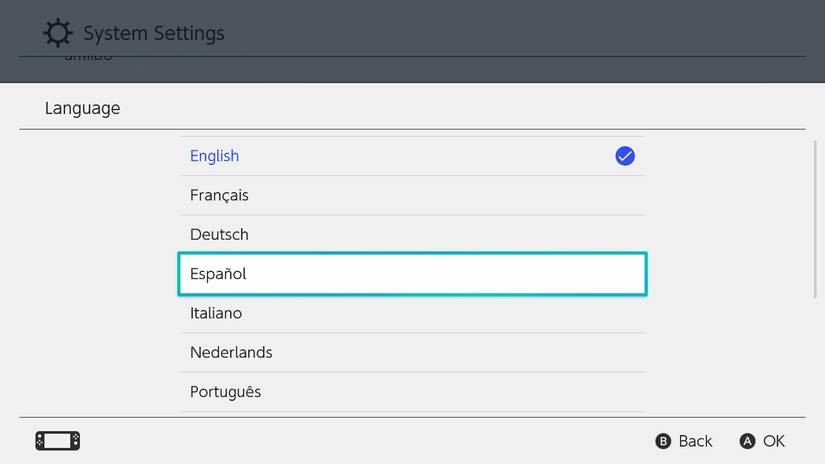Click the Language section header

point(82,108)
